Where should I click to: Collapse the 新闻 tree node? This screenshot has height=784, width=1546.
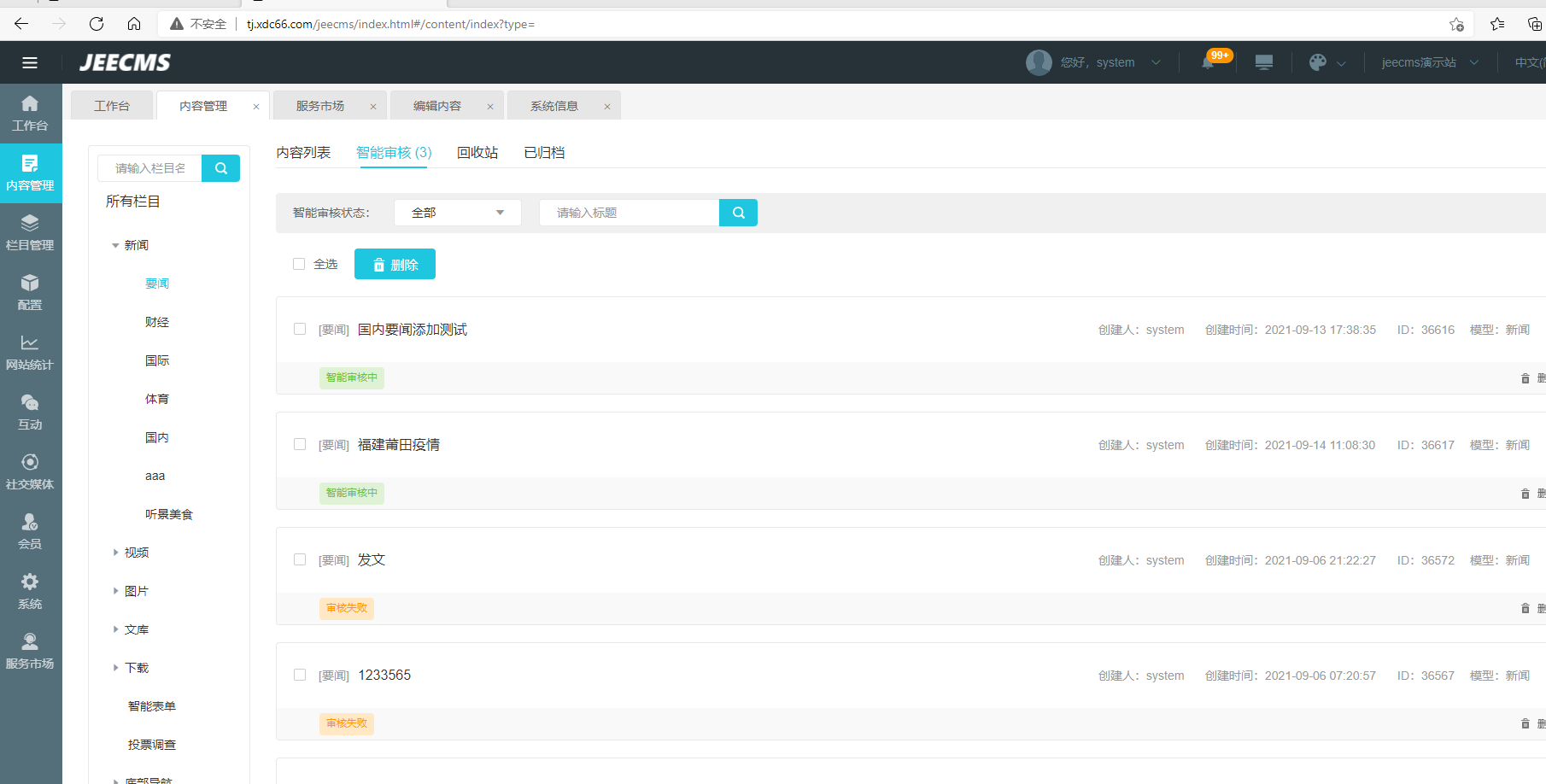point(115,246)
